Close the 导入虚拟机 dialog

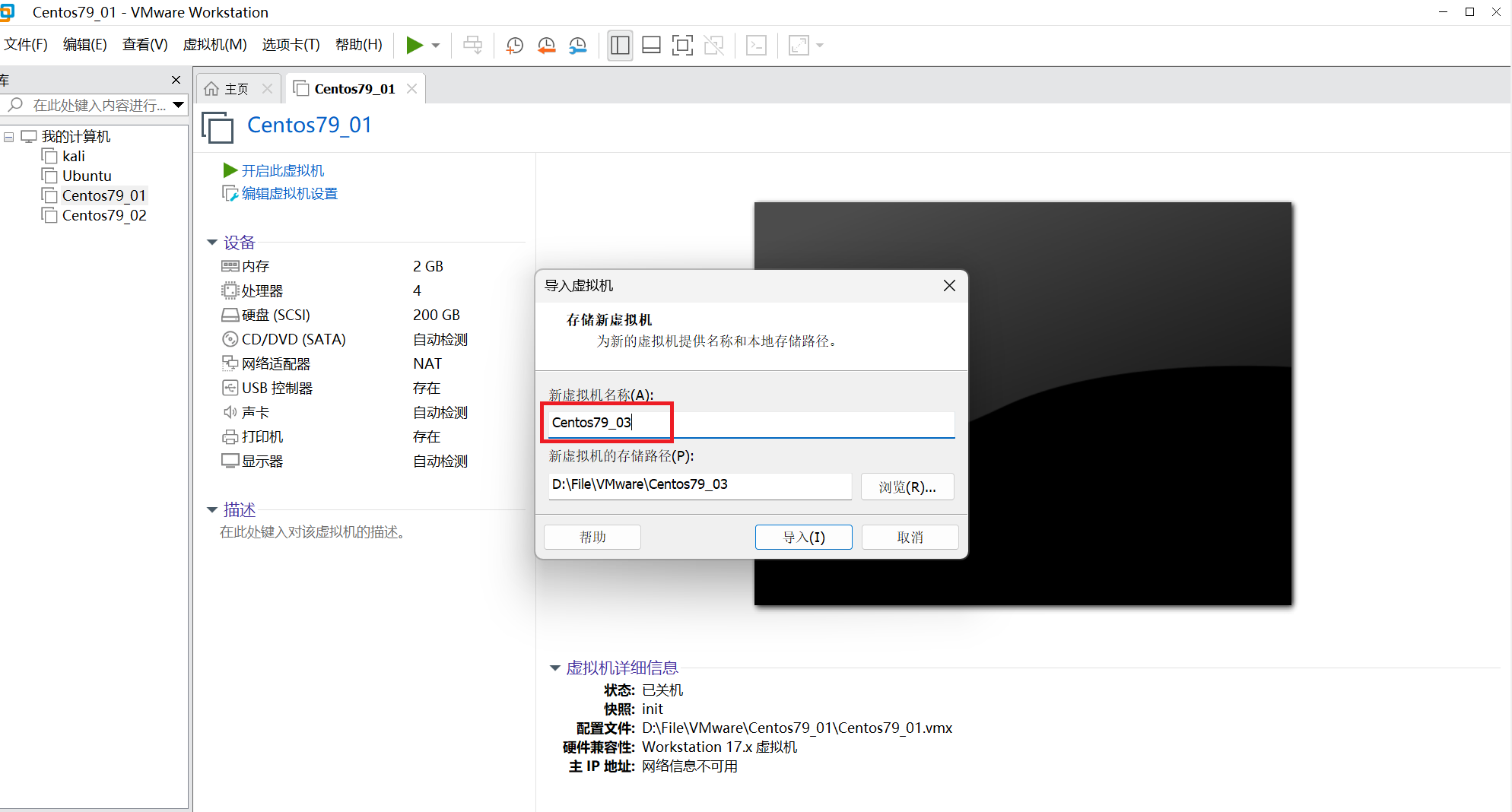tap(949, 286)
